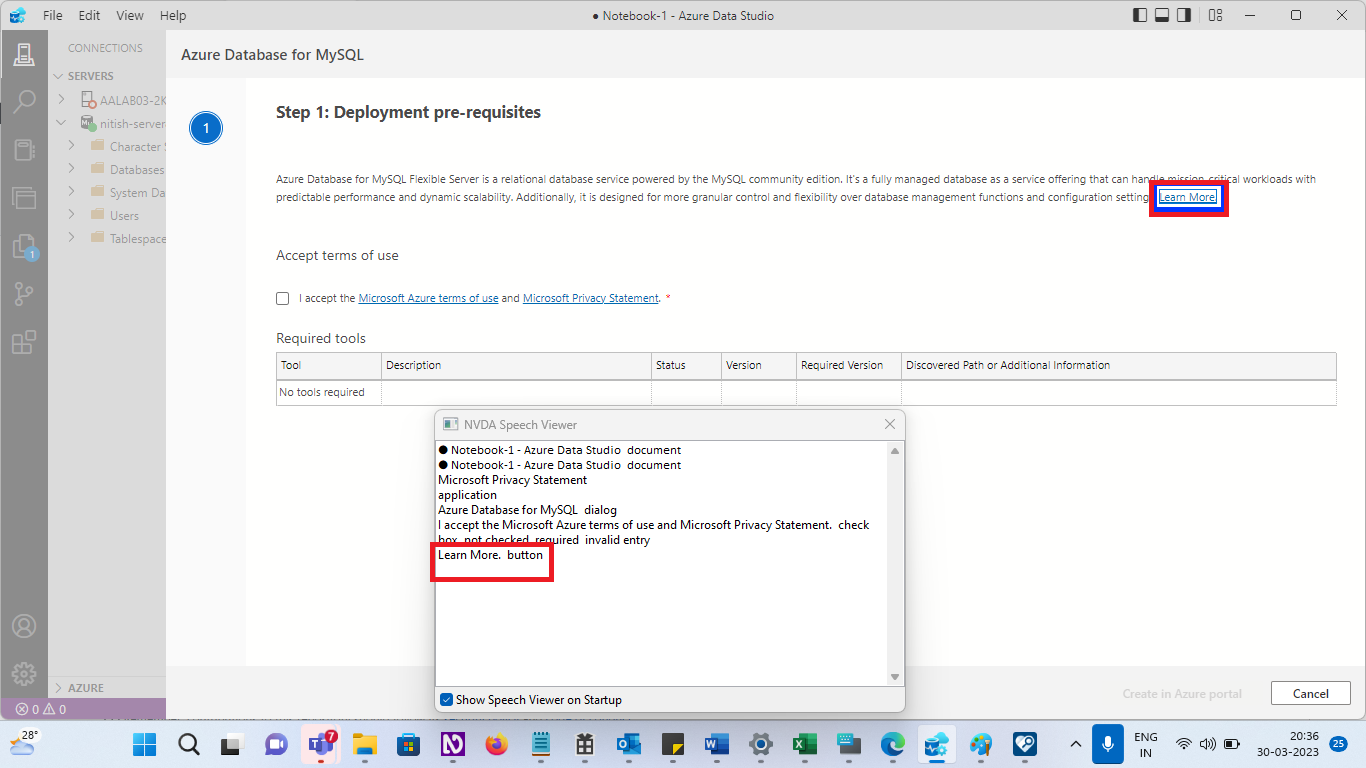The image size is (1366, 768).
Task: Open the Connections view in the activity bar
Action: [24, 54]
